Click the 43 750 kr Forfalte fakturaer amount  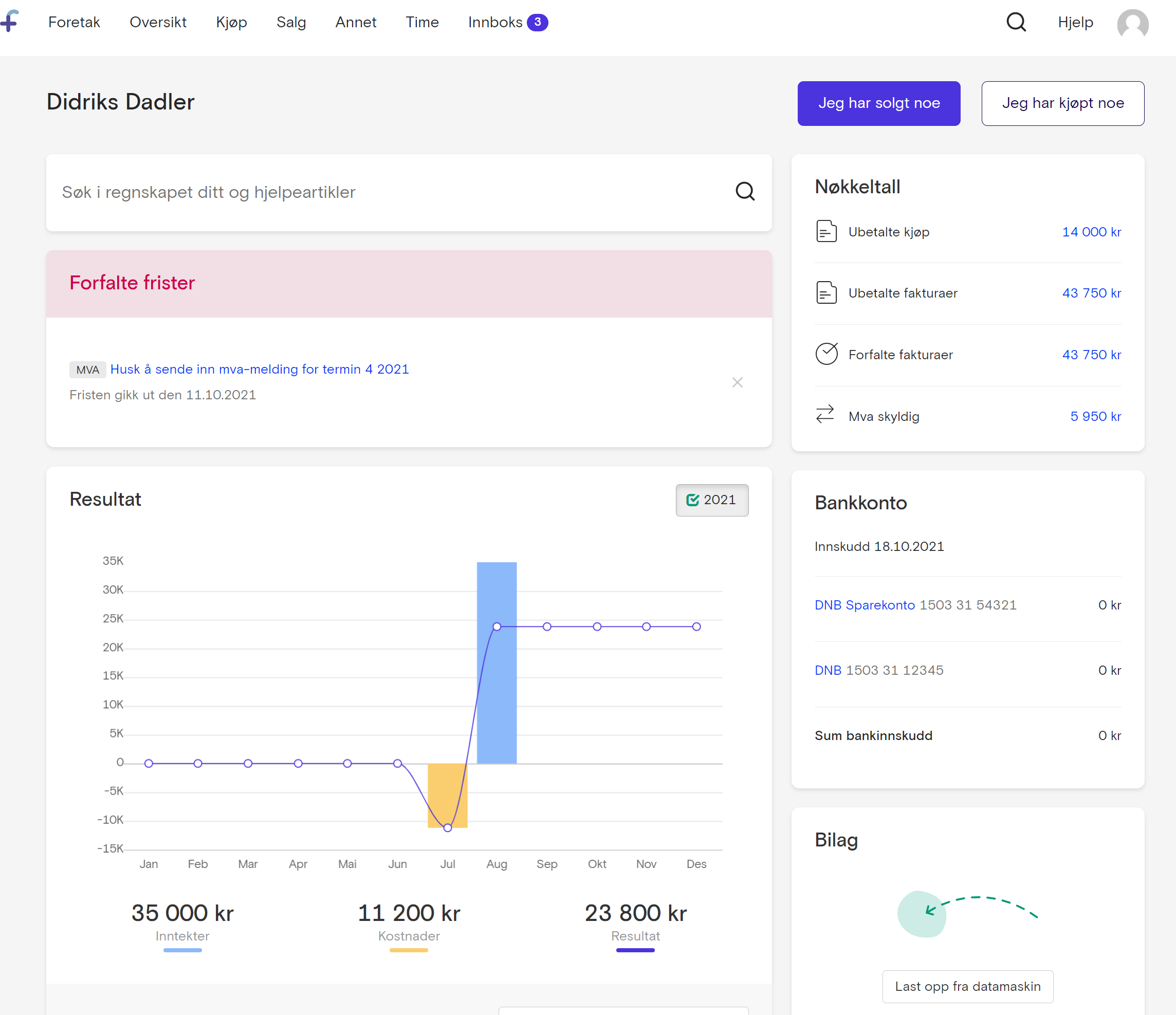tap(1091, 355)
